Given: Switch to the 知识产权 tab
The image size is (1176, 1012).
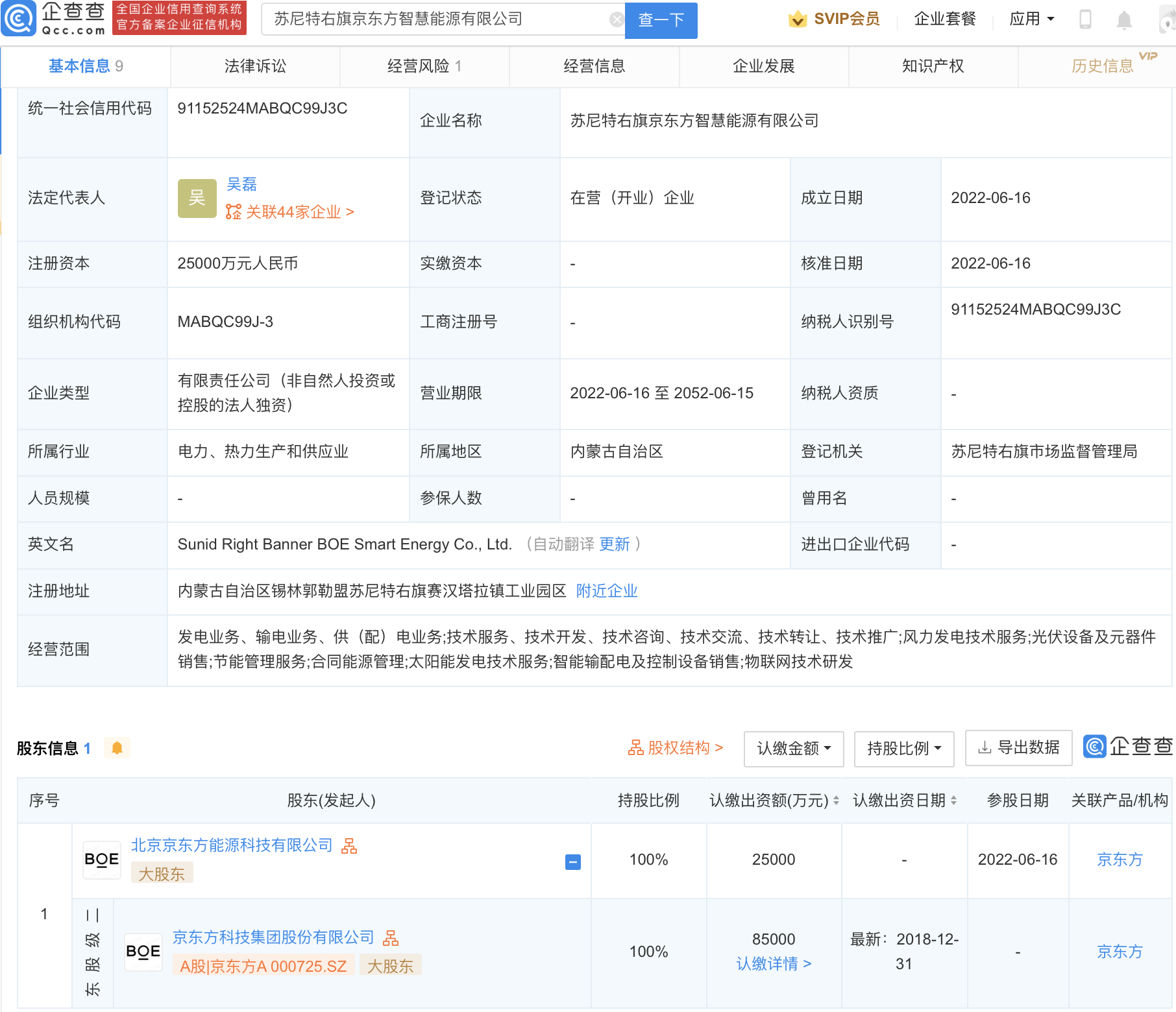Looking at the screenshot, I should (x=933, y=66).
